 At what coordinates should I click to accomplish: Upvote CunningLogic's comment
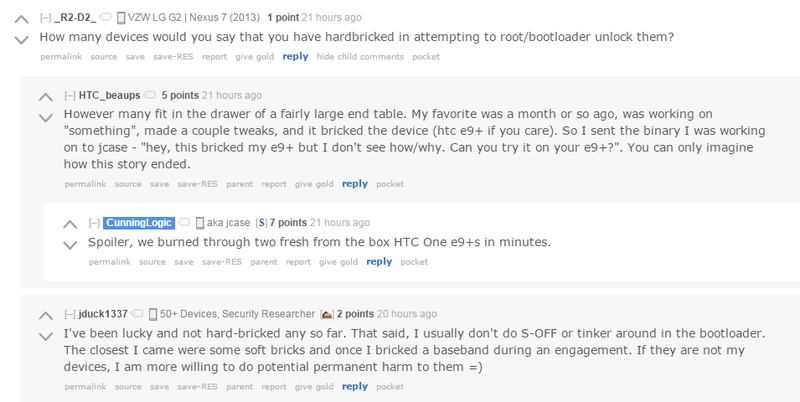[70, 224]
